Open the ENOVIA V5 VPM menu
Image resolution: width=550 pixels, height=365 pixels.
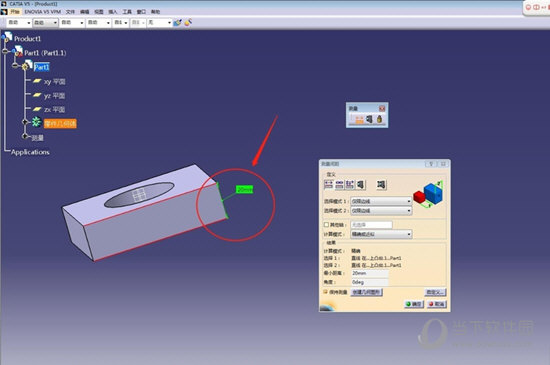(x=42, y=12)
